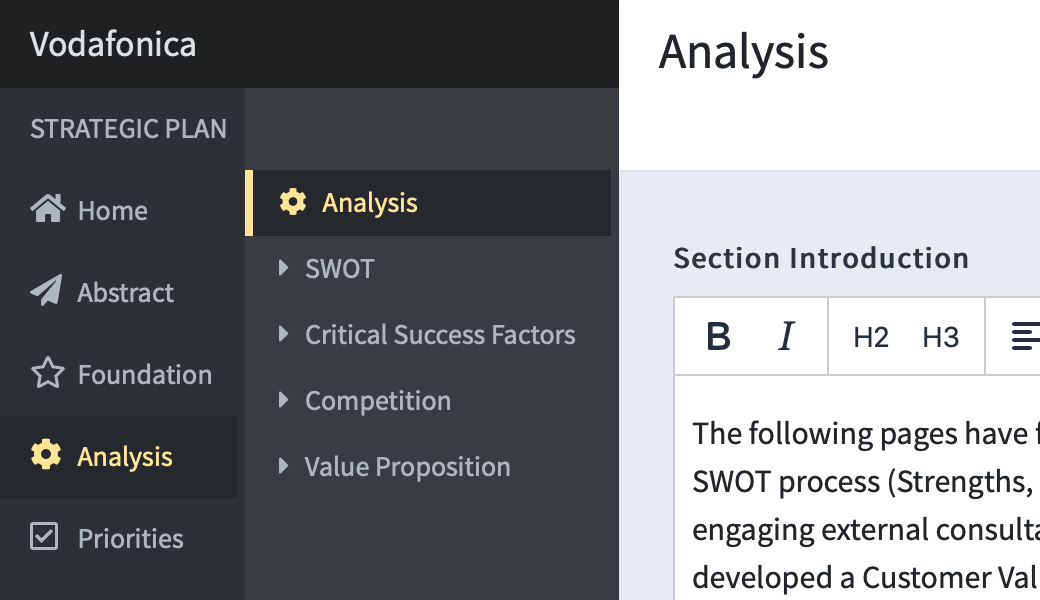
Task: Expand the SWOT tree arrow
Action: click(x=283, y=268)
